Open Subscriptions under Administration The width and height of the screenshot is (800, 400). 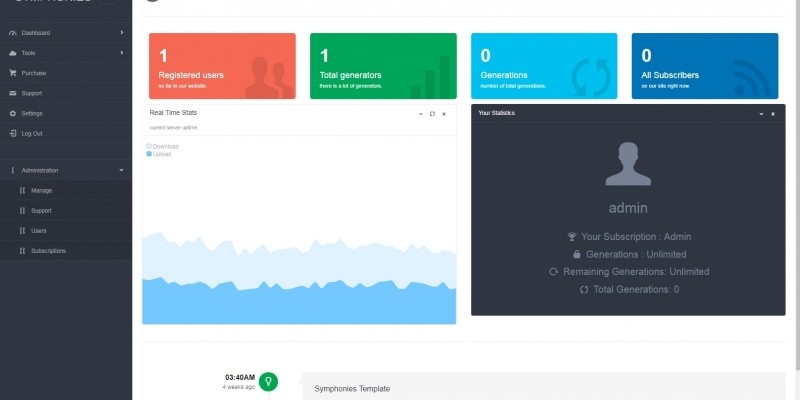[x=48, y=250]
